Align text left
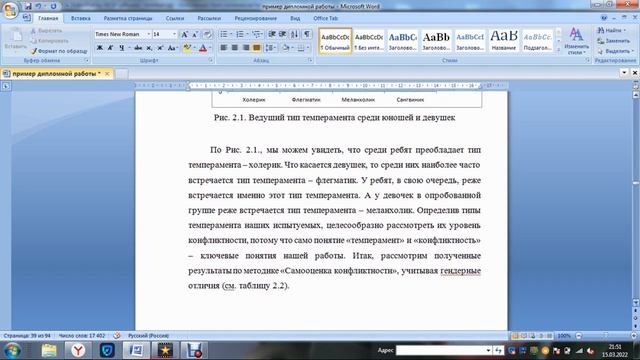This screenshot has width=640, height=360. (x=224, y=48)
